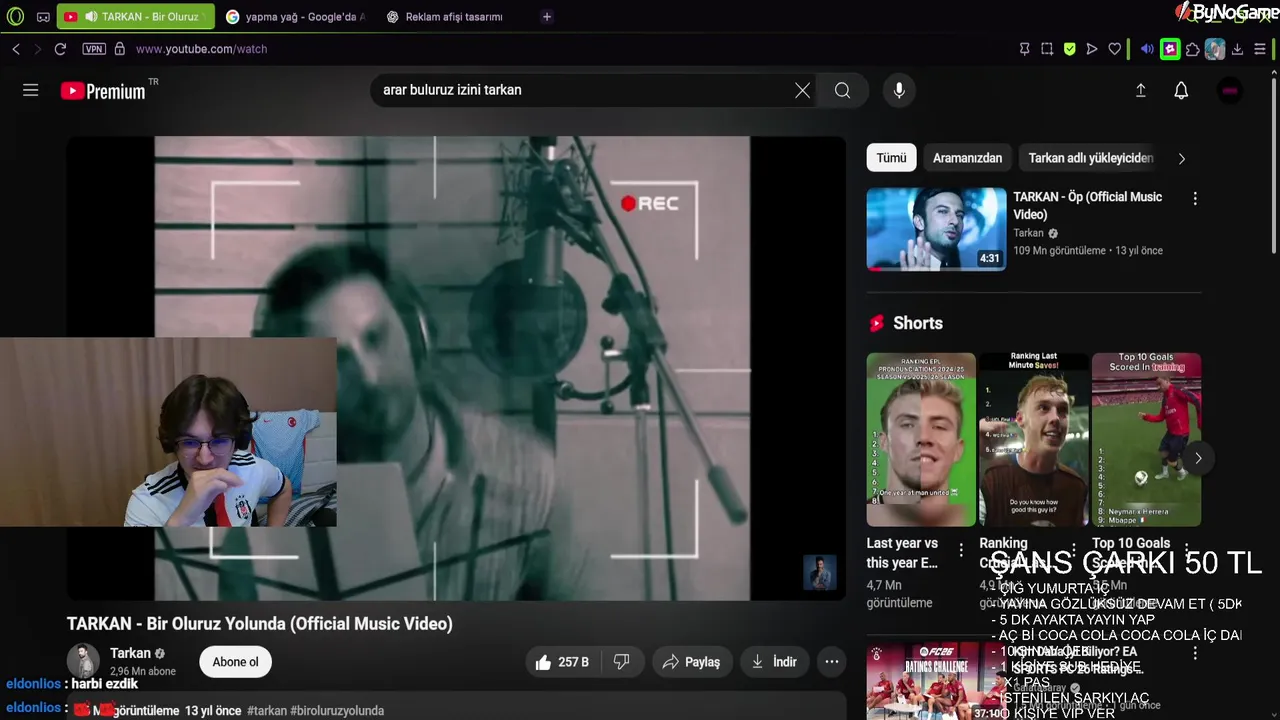Open options menu for TARKAN - Öp video
Viewport: 1280px width, 720px height.
(x=1194, y=198)
